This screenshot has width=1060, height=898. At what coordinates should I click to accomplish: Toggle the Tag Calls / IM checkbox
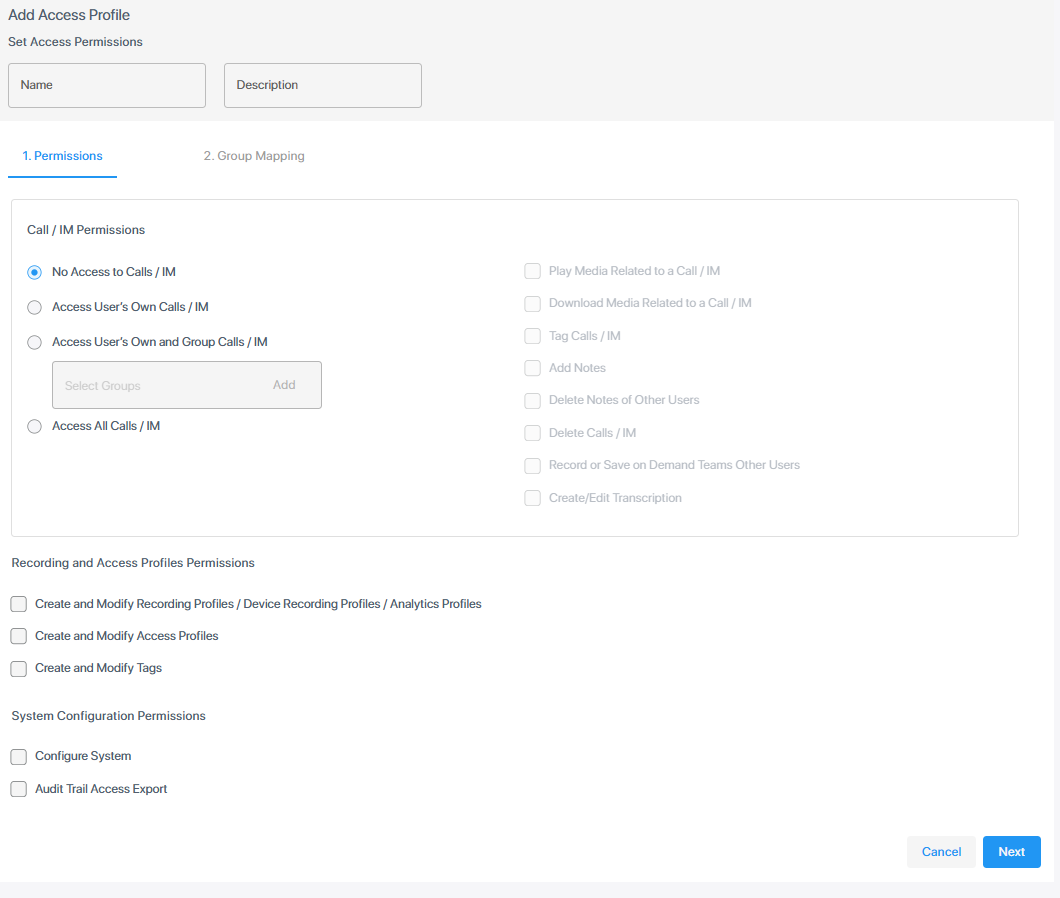tap(533, 336)
